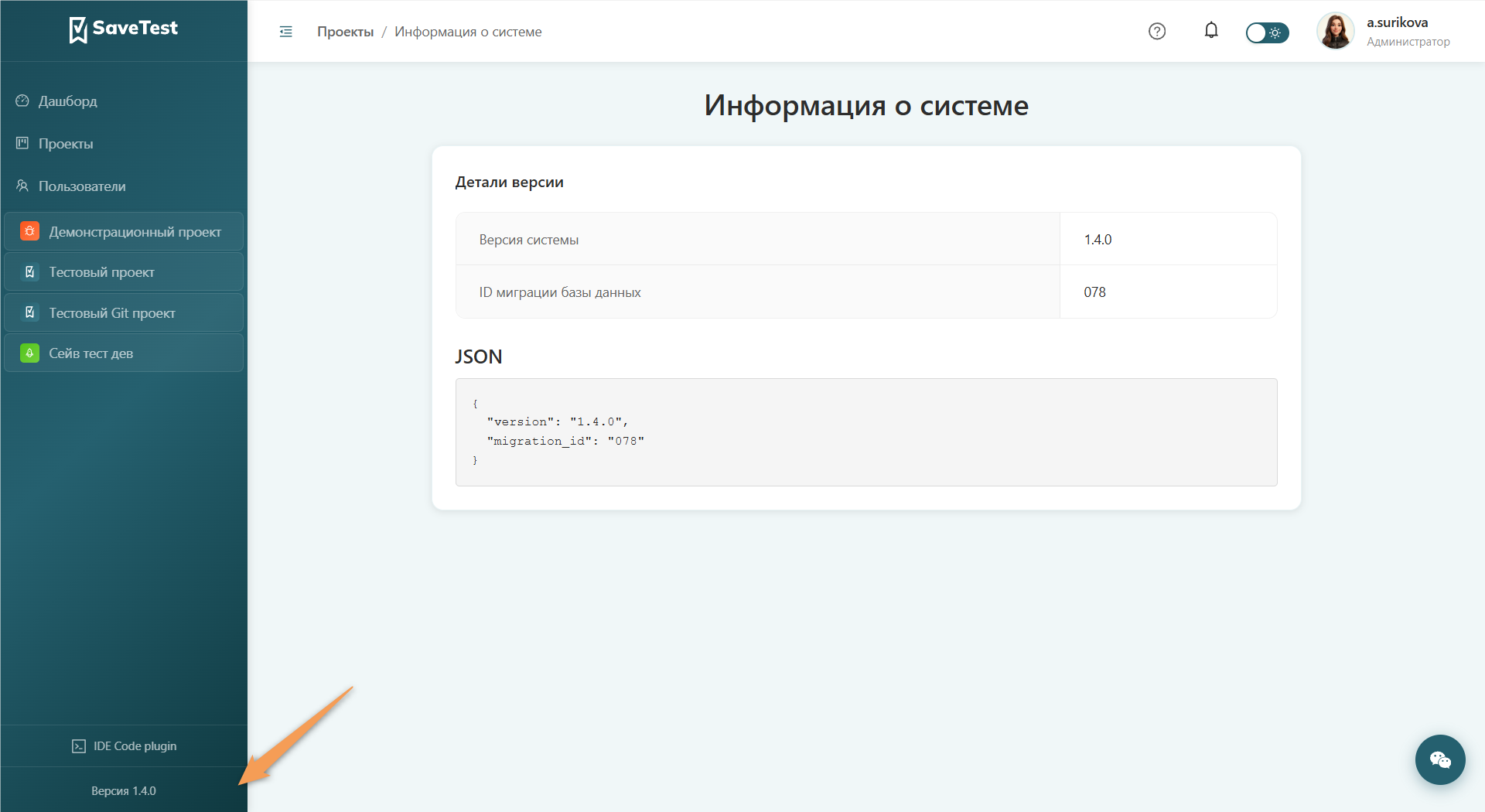Image resolution: width=1485 pixels, height=812 pixels.
Task: Click the 1.4.0 version value cell
Action: pyautogui.click(x=1168, y=240)
